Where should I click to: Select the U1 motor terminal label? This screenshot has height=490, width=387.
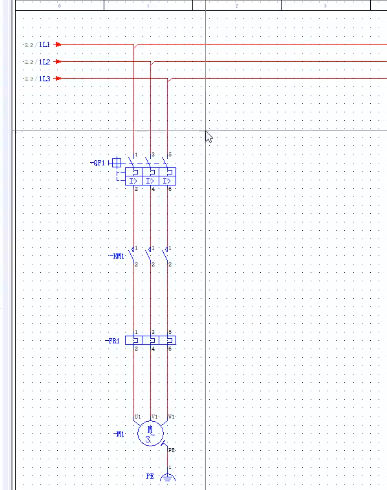(138, 417)
